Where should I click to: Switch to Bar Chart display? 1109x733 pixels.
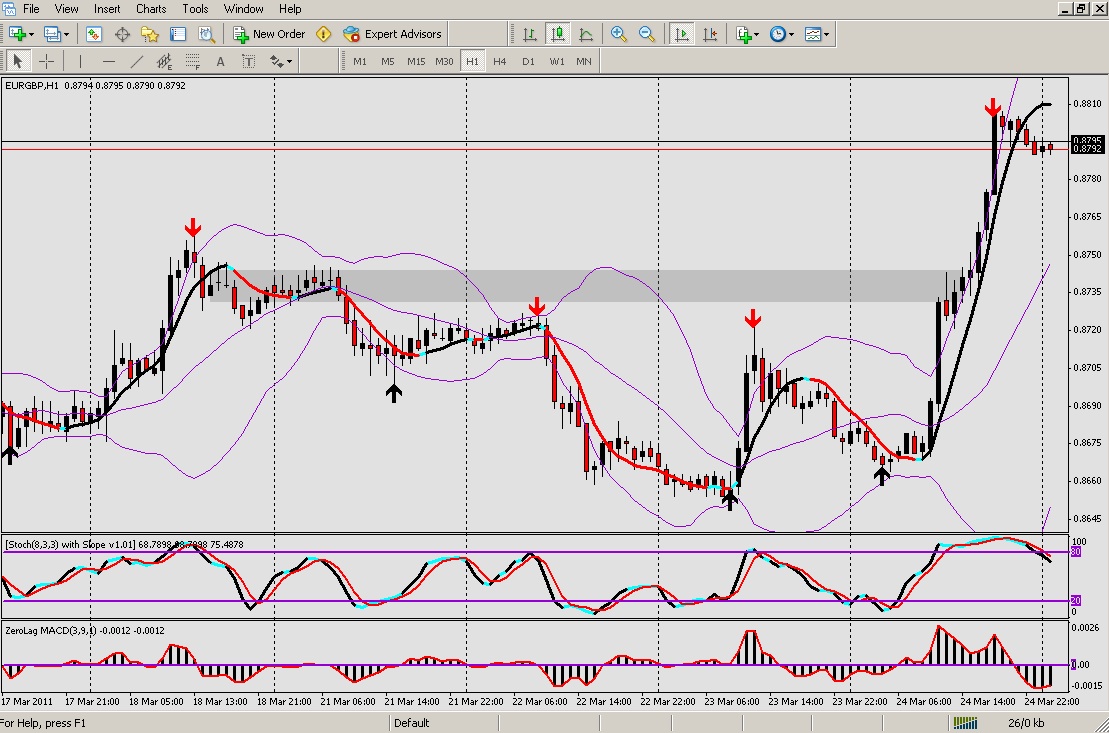coord(529,34)
